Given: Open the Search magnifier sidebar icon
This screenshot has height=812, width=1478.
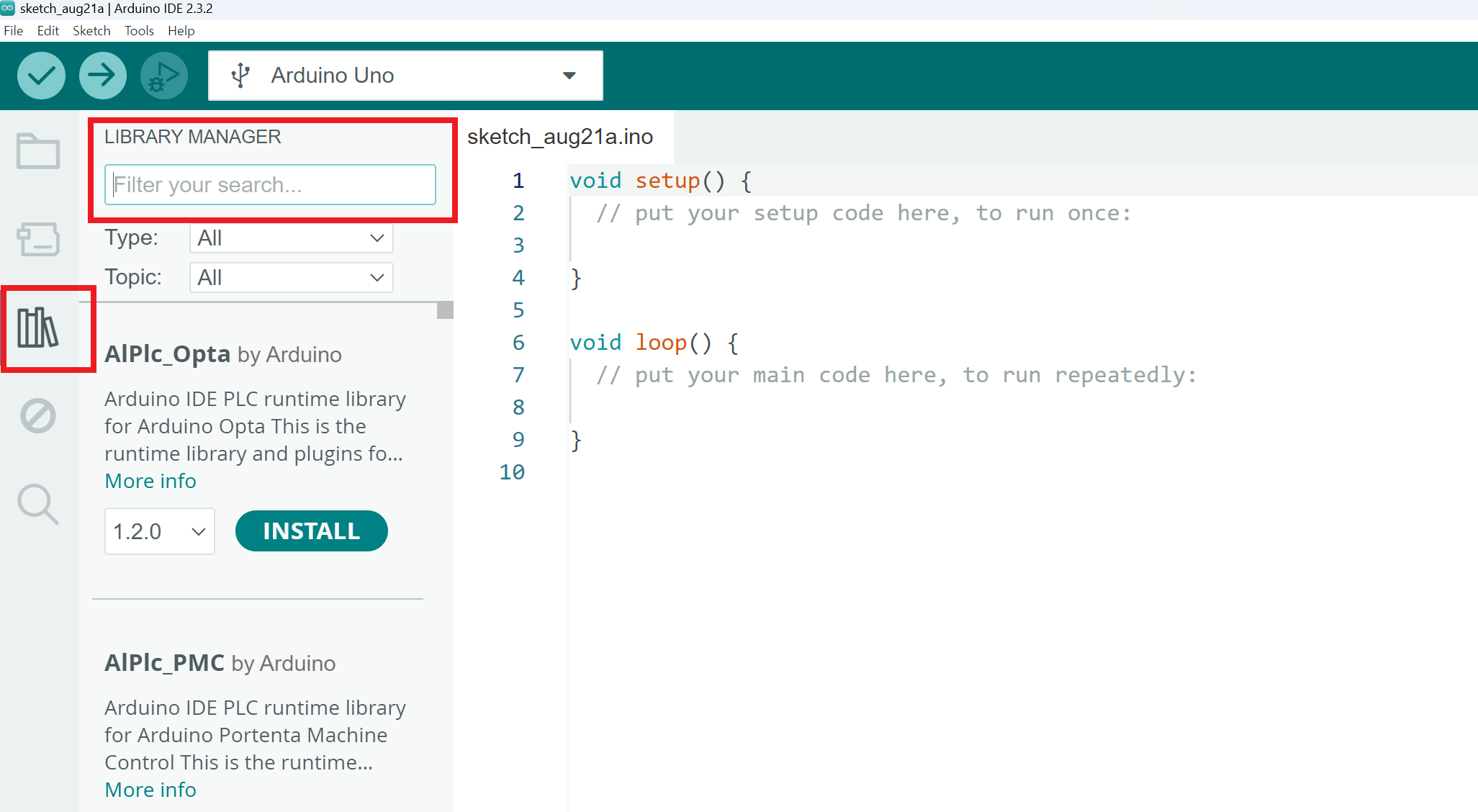Looking at the screenshot, I should (x=38, y=504).
